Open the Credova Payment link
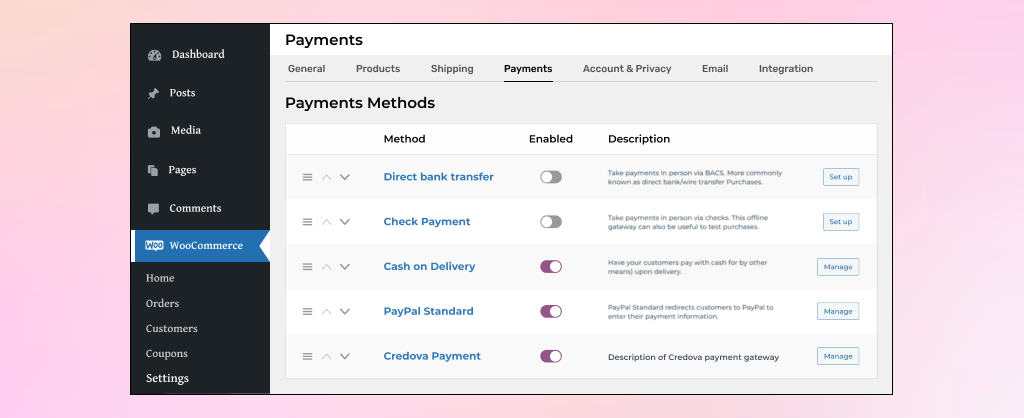Viewport: 1024px width, 418px height. tap(432, 357)
